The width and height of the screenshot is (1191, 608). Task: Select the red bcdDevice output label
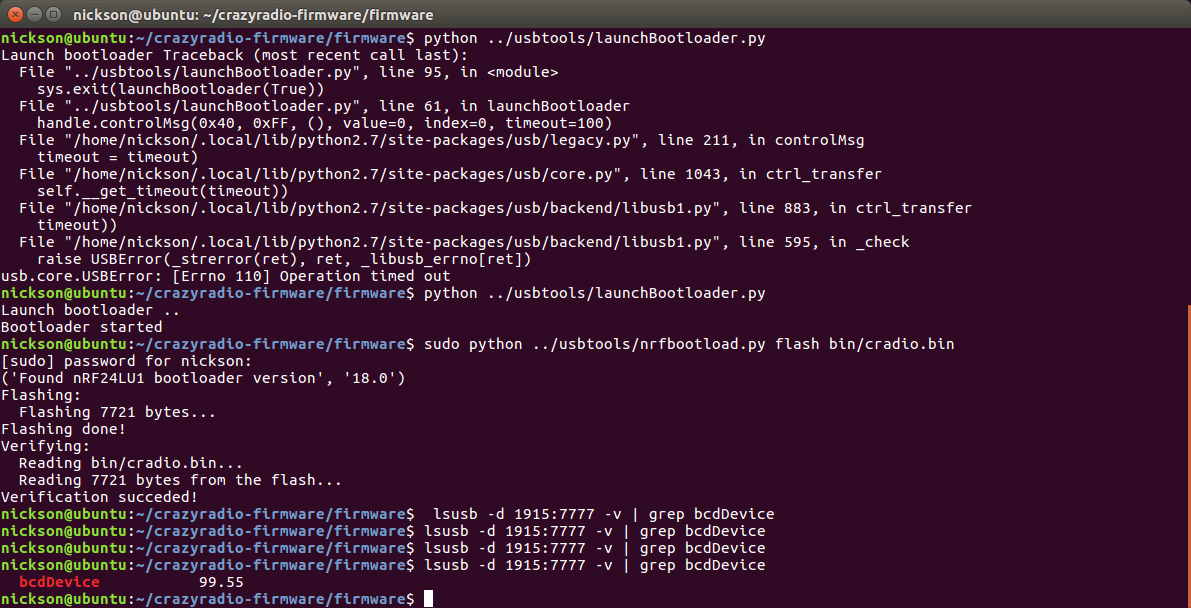pos(60,581)
